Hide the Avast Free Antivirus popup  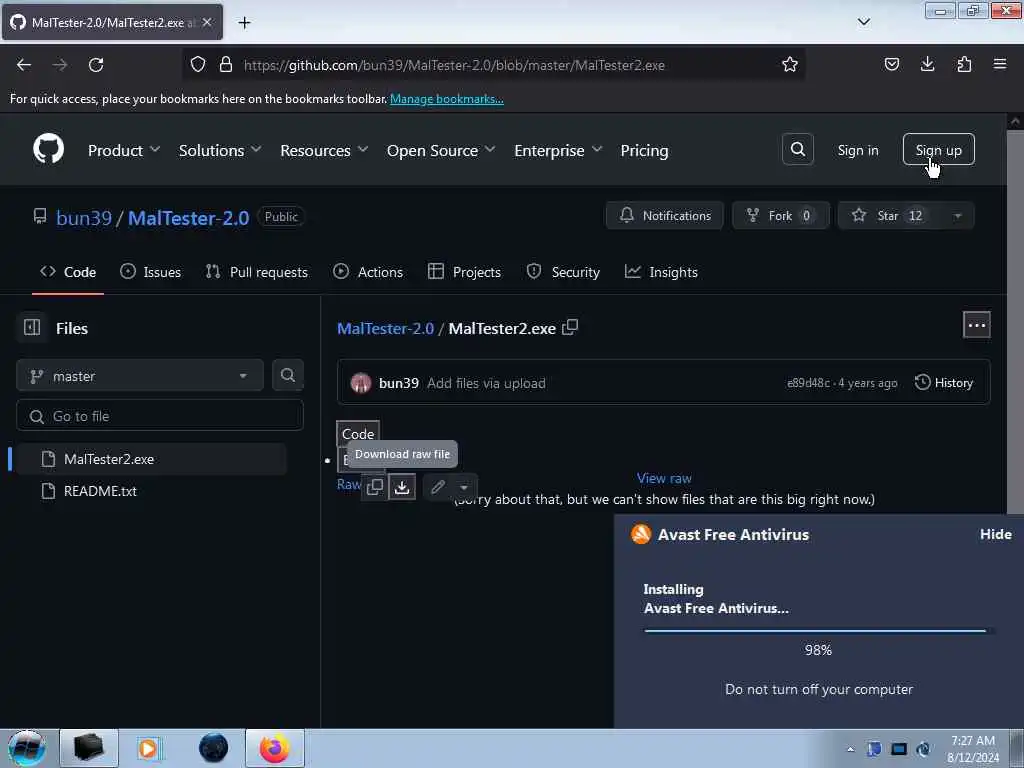click(x=995, y=534)
